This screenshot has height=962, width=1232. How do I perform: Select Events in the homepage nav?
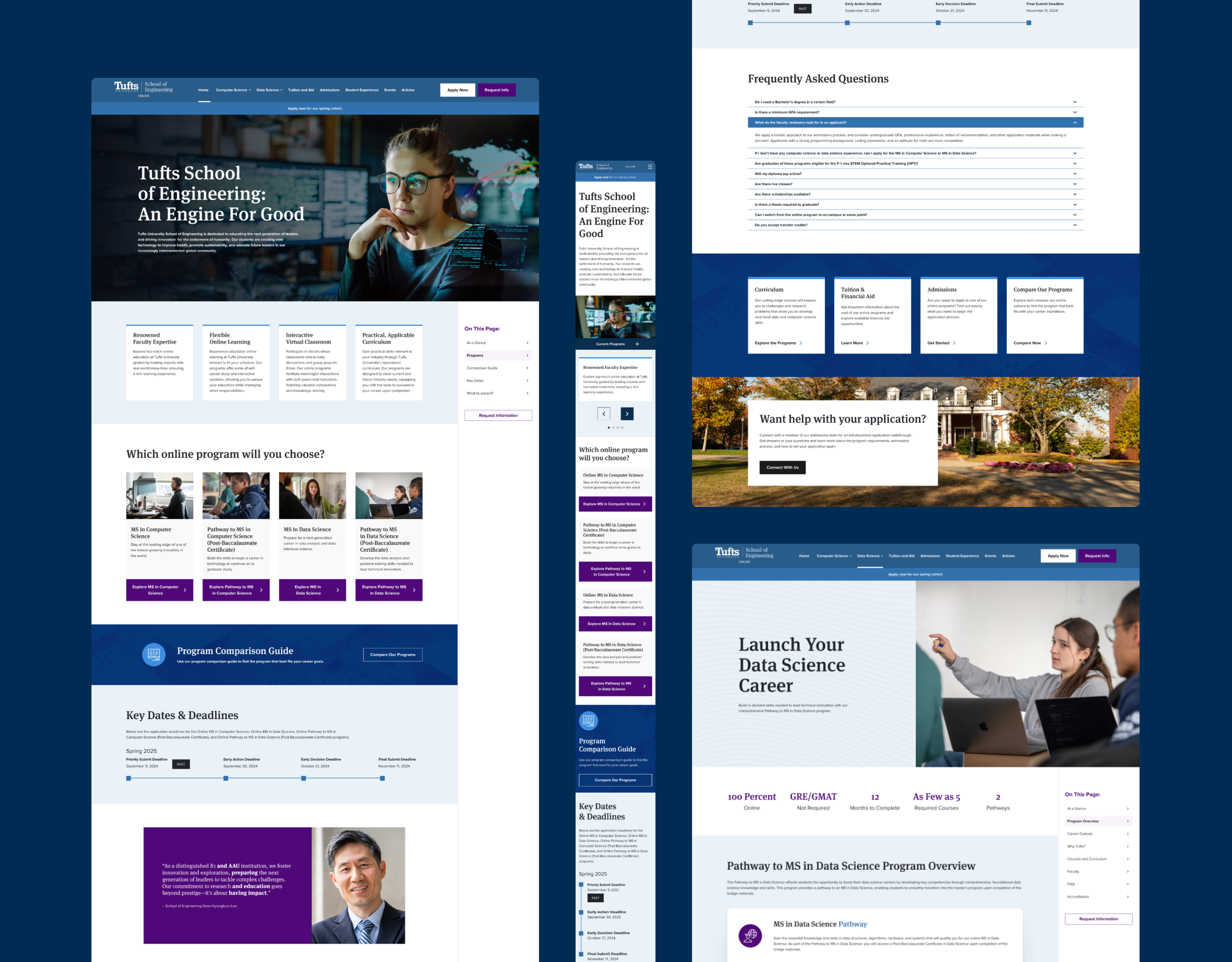(390, 90)
